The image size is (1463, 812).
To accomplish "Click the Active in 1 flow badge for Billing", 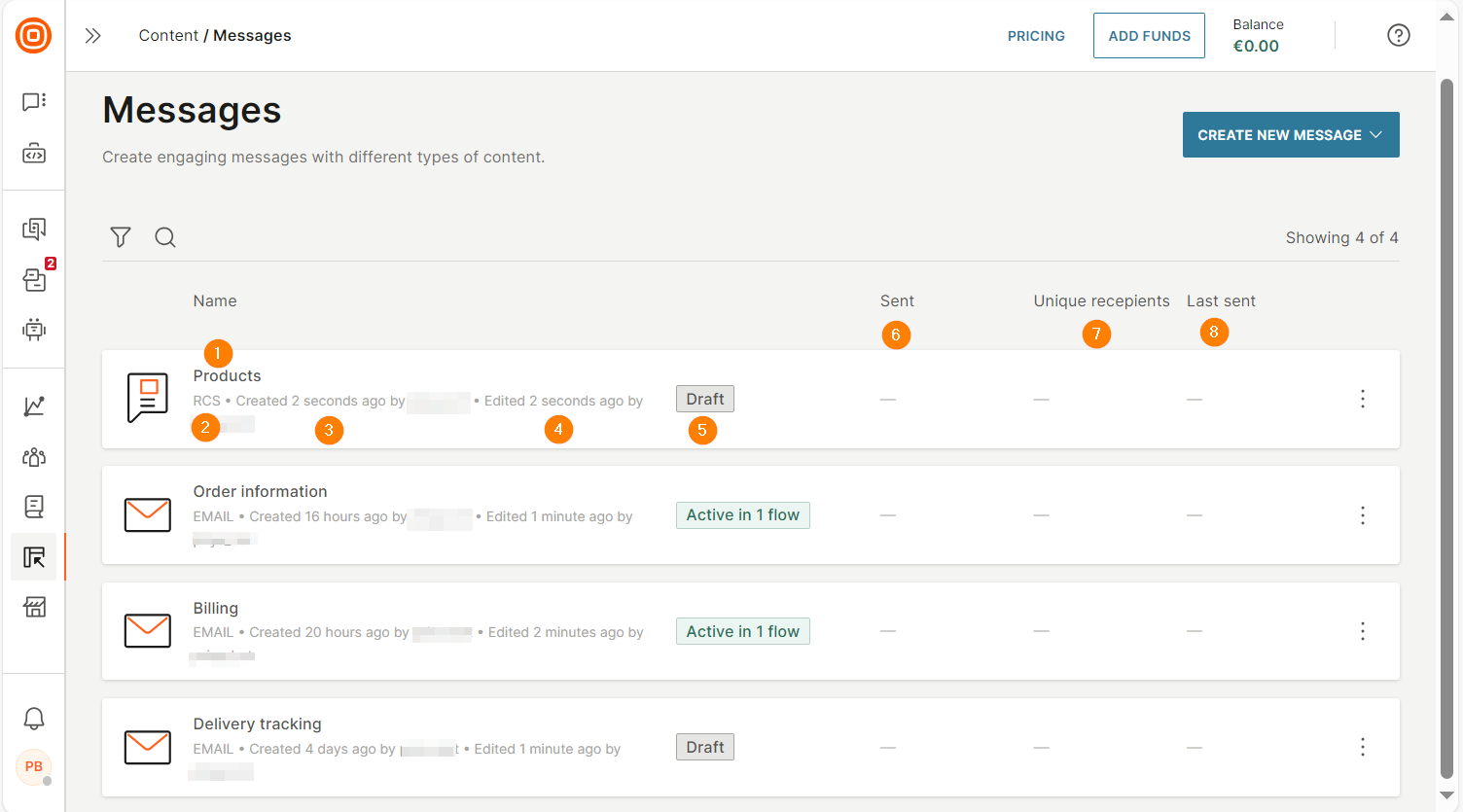I will point(742,631).
